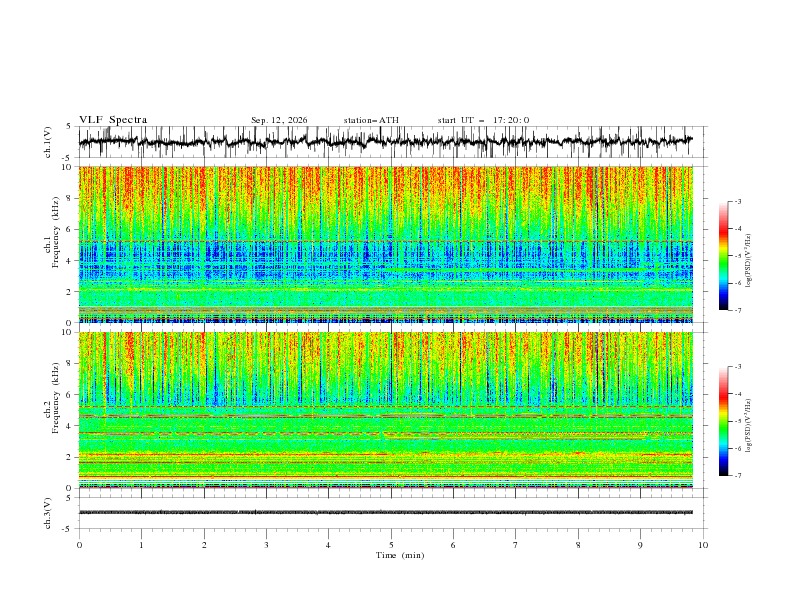Click the Time (min) axis label
Screen dimensions: 792x612
400,555
